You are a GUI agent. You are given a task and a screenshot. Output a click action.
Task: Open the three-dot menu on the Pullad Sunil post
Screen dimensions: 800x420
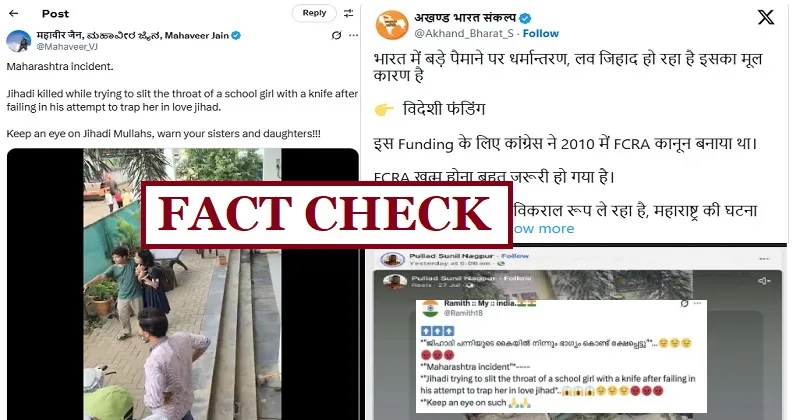(x=764, y=259)
